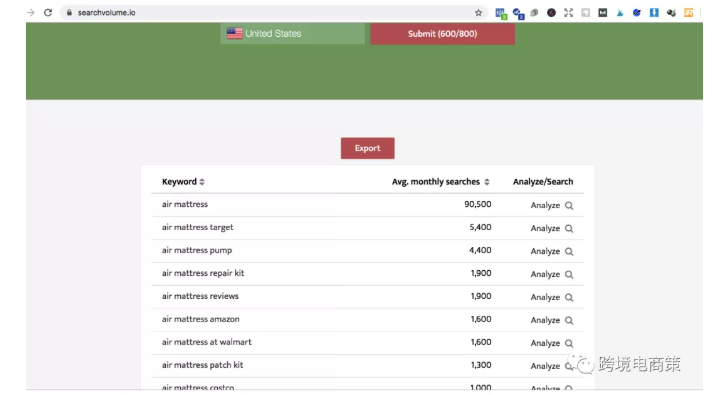Click magnifier icon for air mattress pump
This screenshot has width=721, height=395.
(x=569, y=252)
